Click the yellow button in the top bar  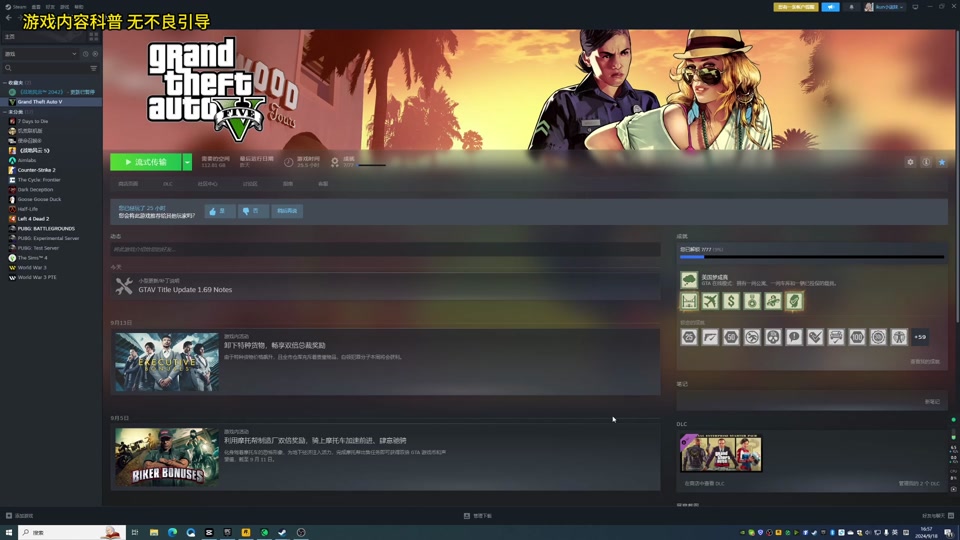pyautogui.click(x=796, y=7)
